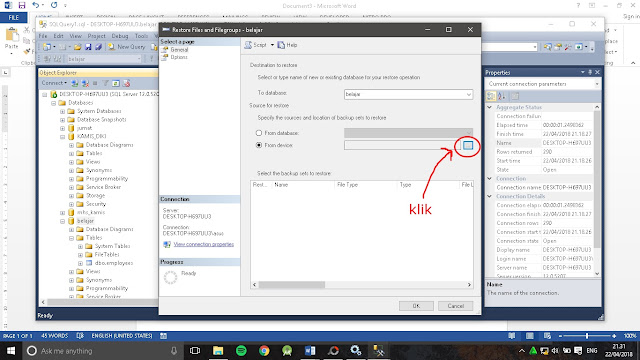Collapse the belajar database node
640x360 pixels.
tap(62, 221)
